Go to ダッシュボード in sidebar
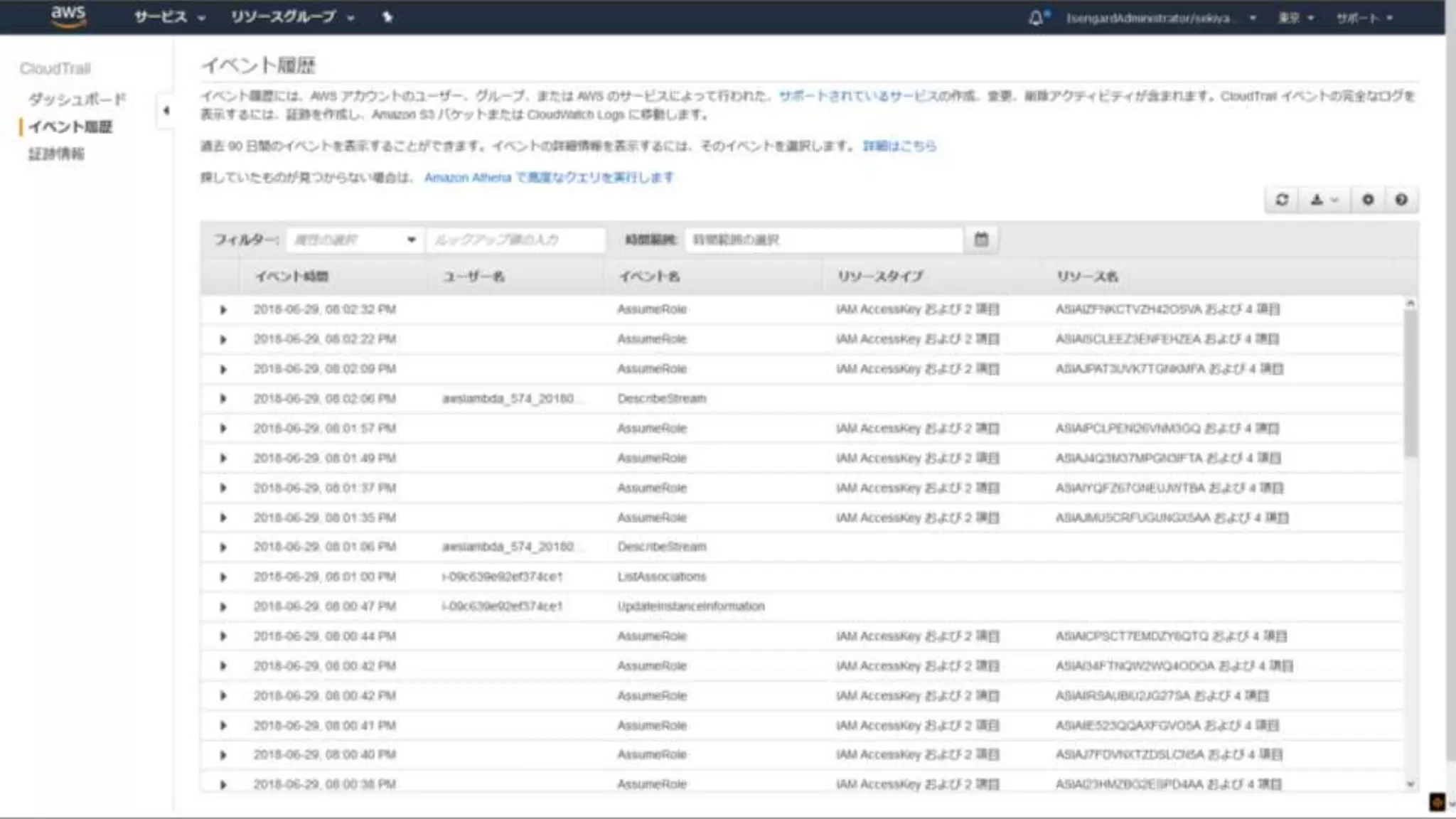The width and height of the screenshot is (1456, 819). coord(77,99)
